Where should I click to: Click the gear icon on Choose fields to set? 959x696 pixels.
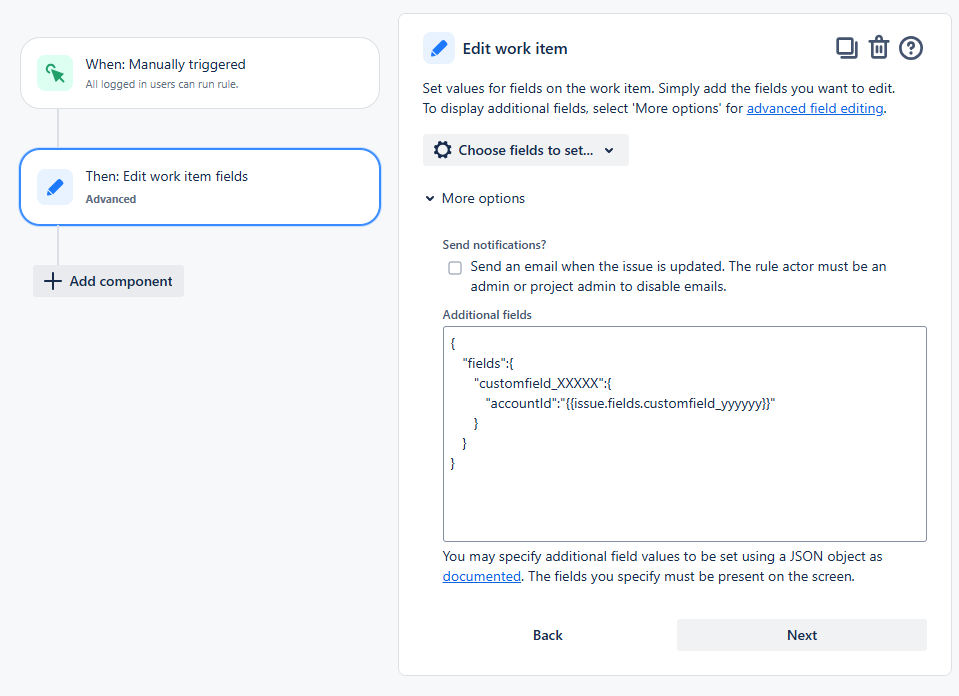(443, 149)
